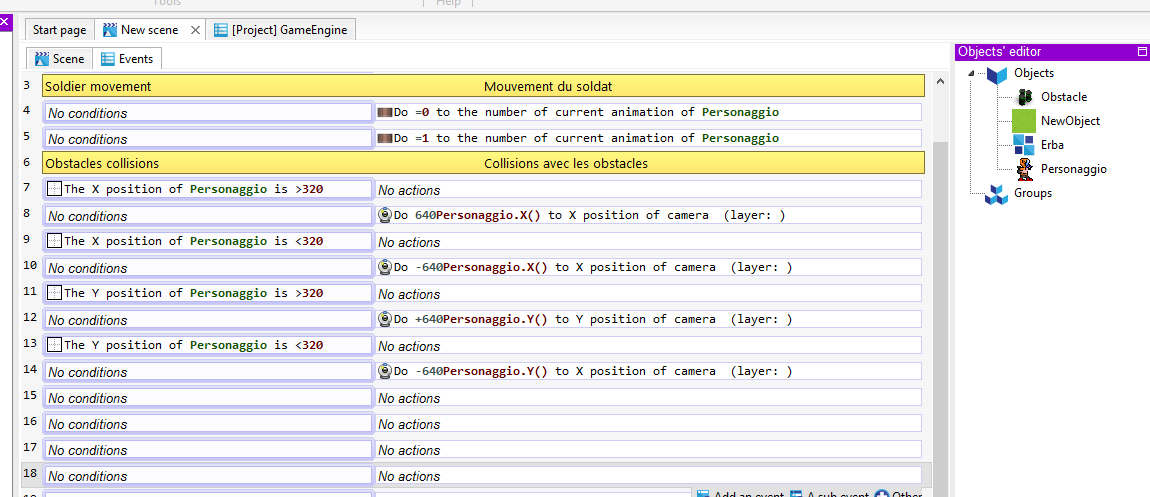The image size is (1150, 497).
Task: Open the [Project] GameEngine tab
Action: (282, 30)
